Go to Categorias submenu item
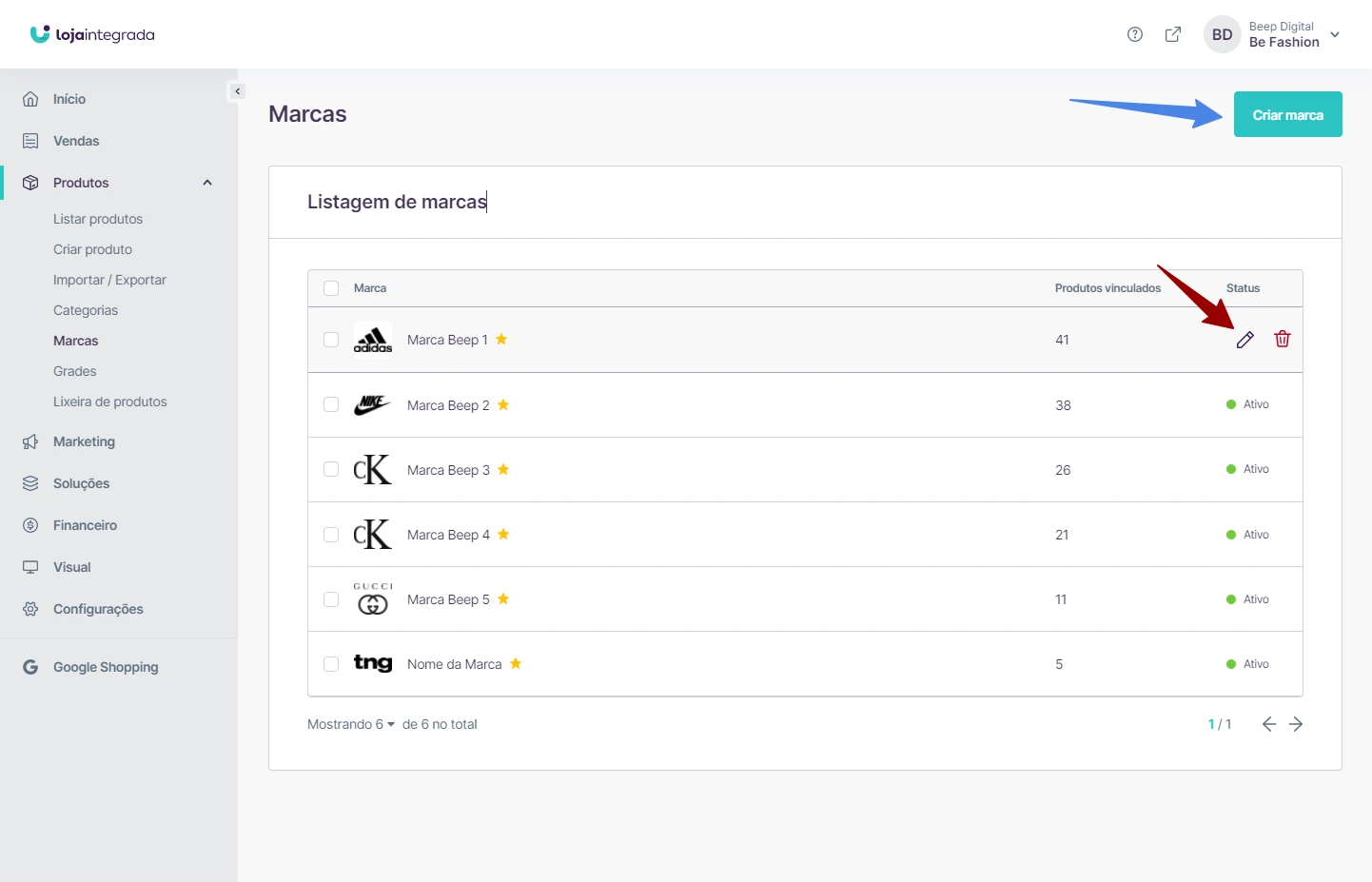The image size is (1372, 882). pyautogui.click(x=86, y=310)
